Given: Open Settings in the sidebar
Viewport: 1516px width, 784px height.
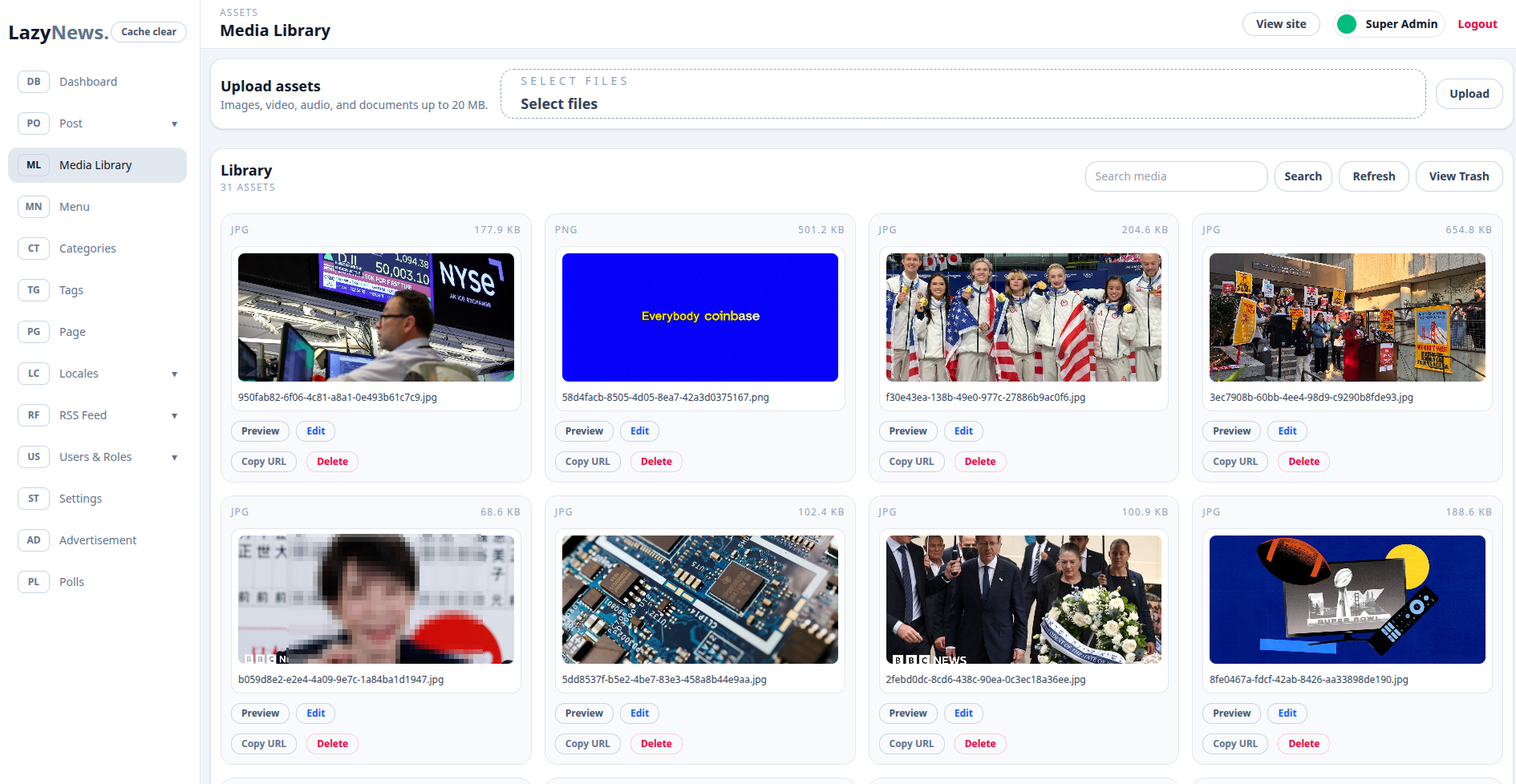Looking at the screenshot, I should (x=97, y=499).
